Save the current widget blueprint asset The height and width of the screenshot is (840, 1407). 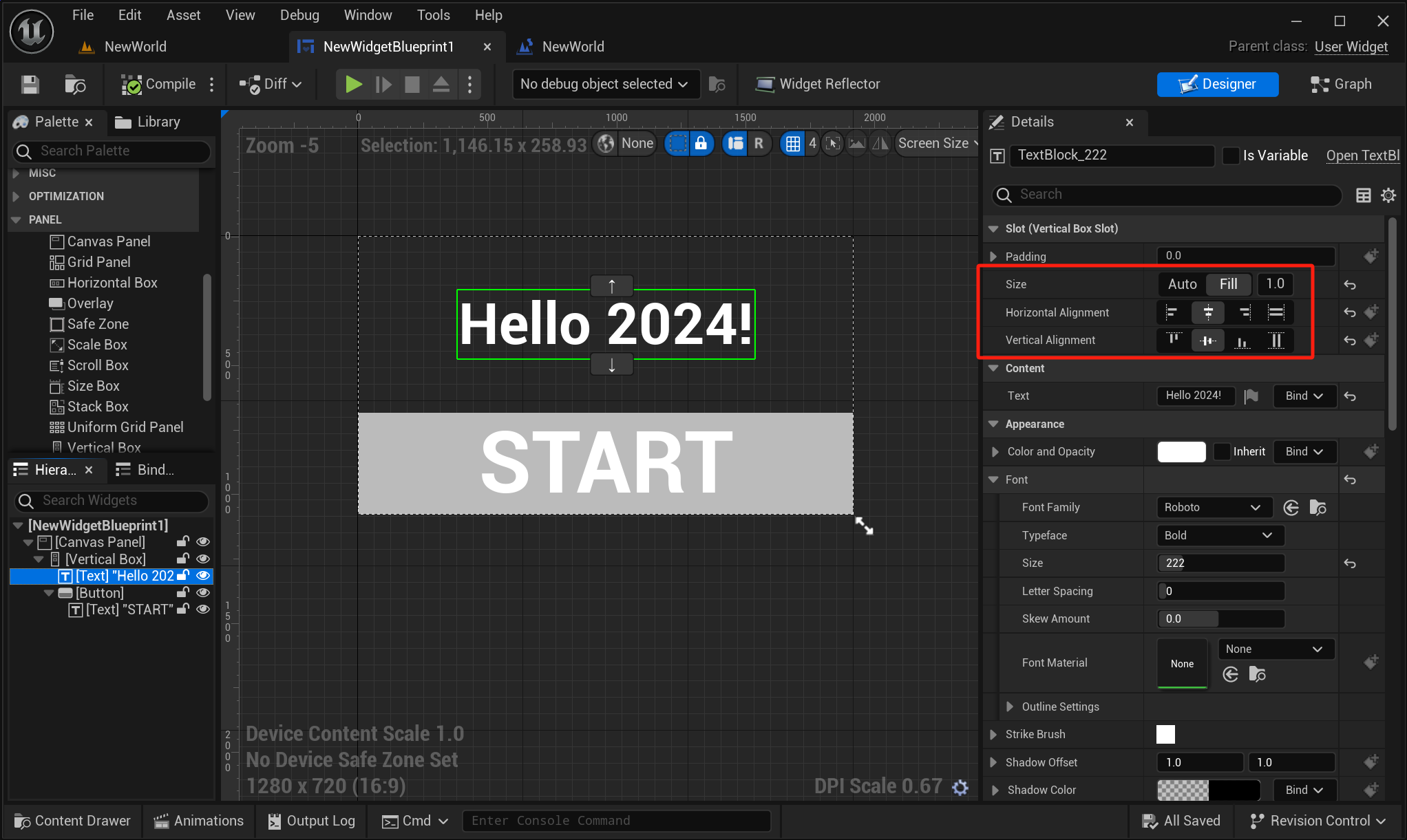[x=30, y=84]
